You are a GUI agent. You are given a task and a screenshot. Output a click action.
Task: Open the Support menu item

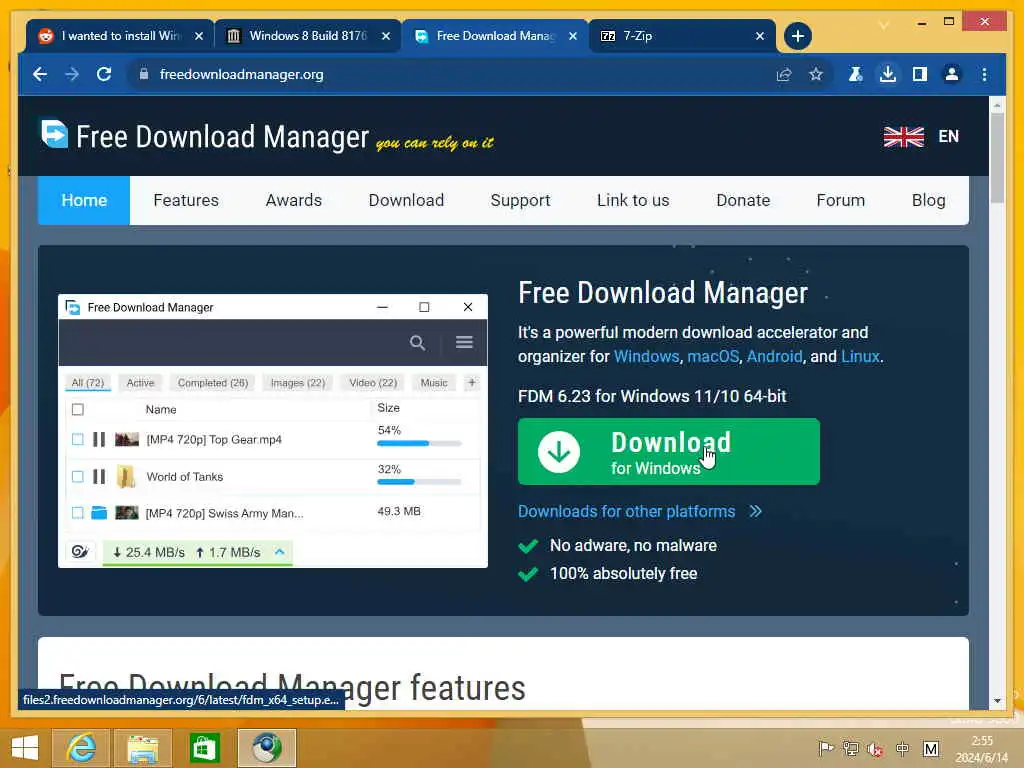[520, 200]
